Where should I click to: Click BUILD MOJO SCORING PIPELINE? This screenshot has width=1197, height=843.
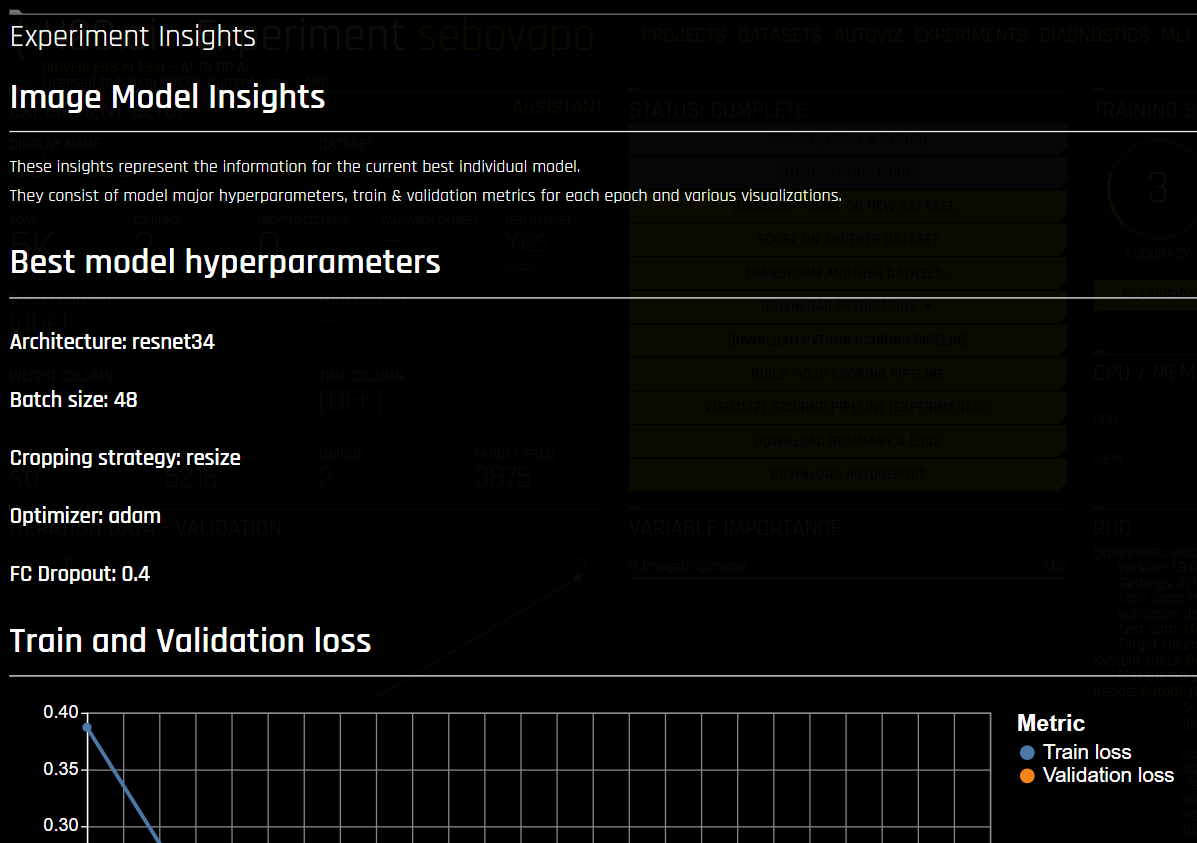(x=847, y=373)
